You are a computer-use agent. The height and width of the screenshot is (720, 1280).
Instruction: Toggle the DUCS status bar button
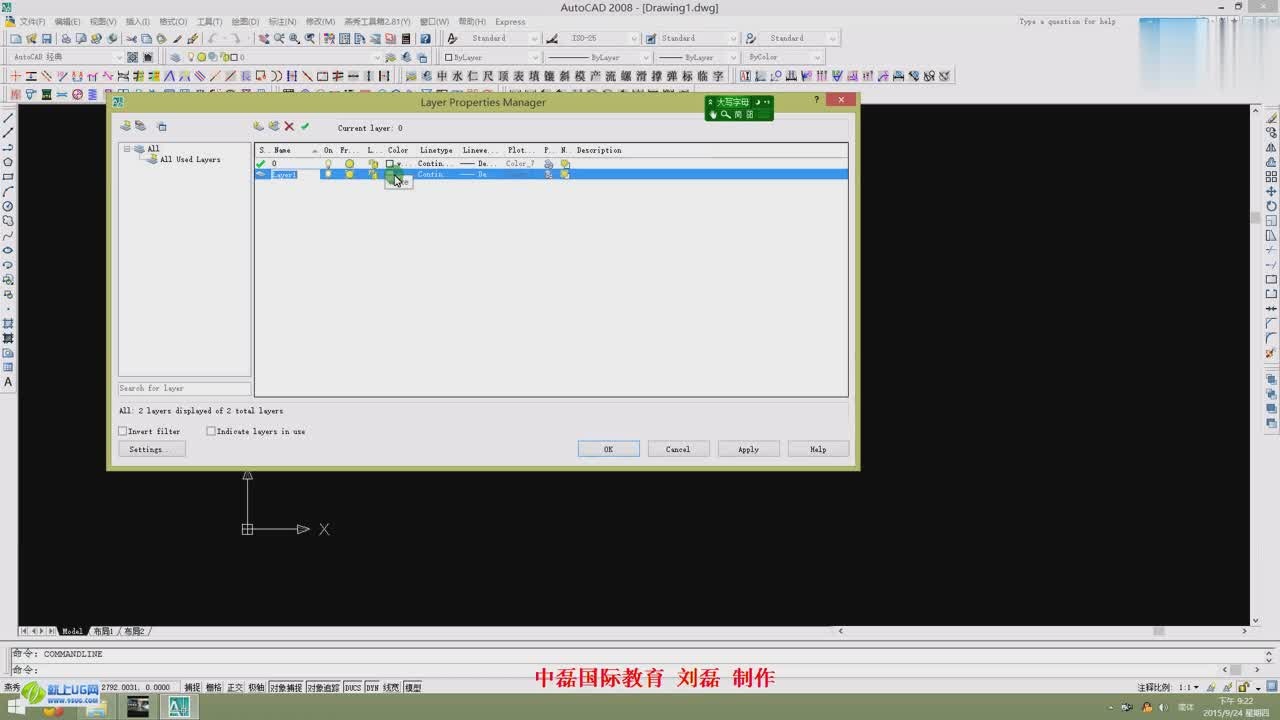[x=353, y=687]
